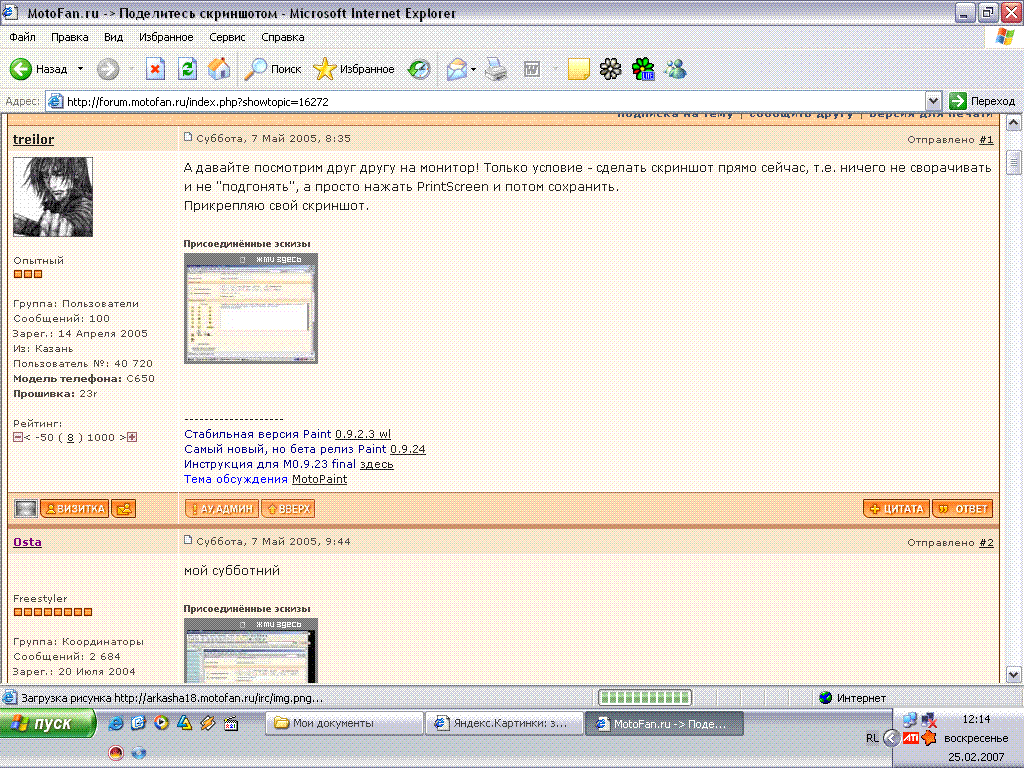Screen dimensions: 1024x768
Task: Open the Messenger people icon
Action: [x=675, y=69]
